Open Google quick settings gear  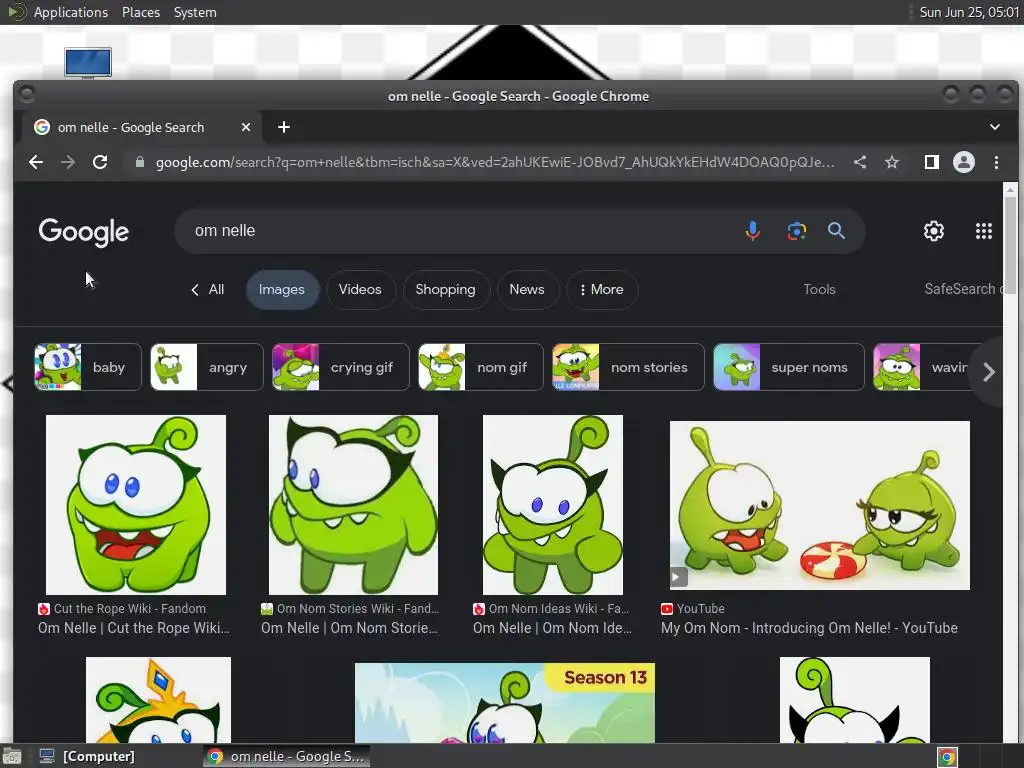934,231
